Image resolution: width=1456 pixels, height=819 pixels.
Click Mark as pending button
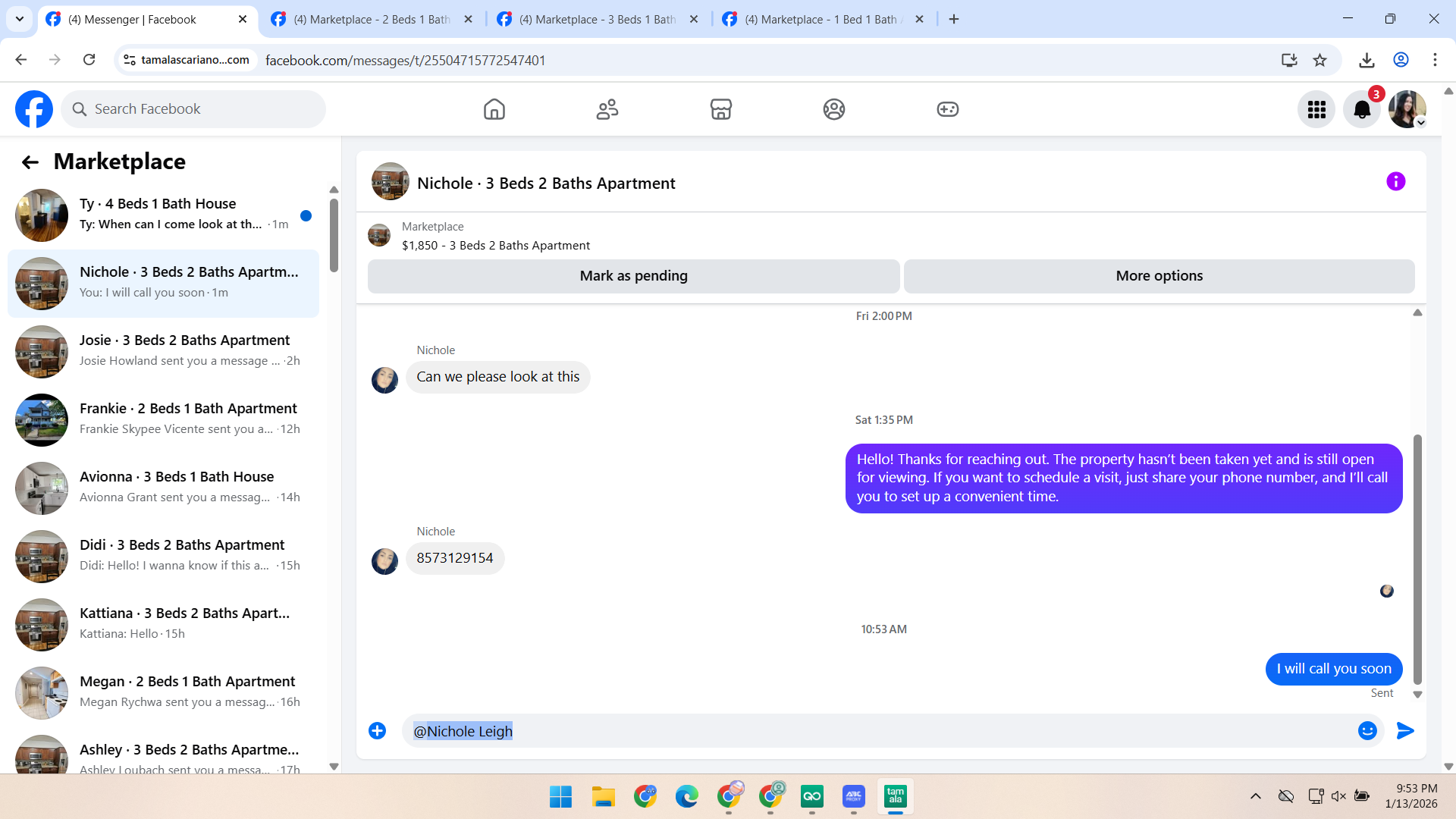[x=633, y=276]
